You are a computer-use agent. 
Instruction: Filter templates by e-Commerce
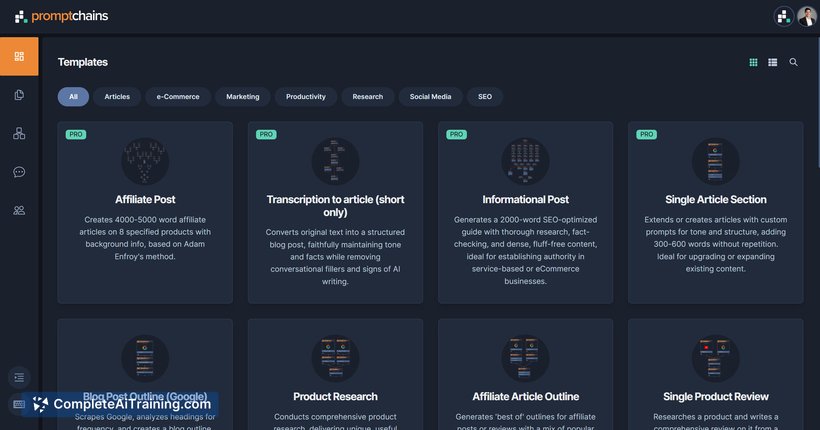pos(178,97)
